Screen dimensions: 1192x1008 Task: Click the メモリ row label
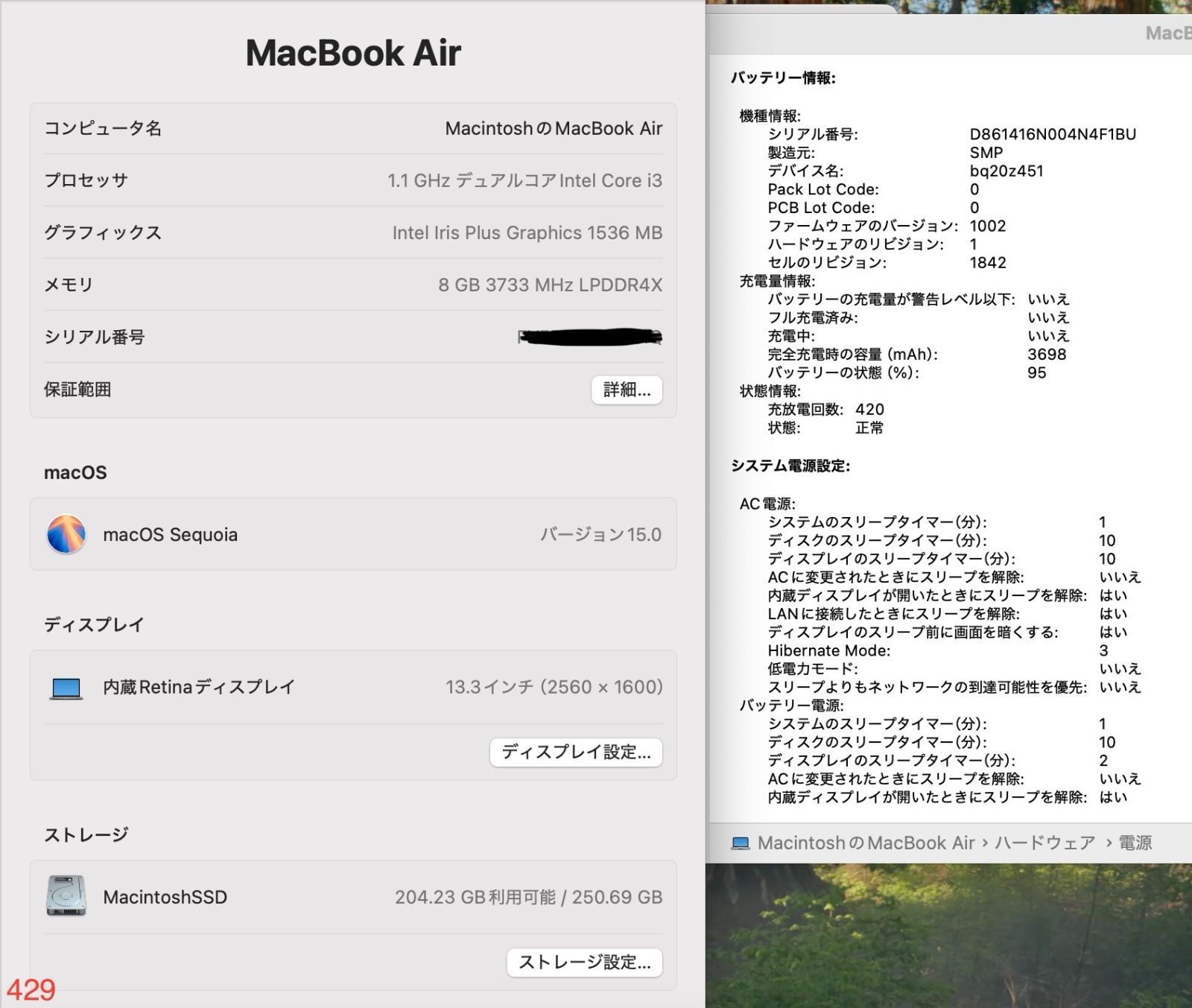tap(69, 285)
